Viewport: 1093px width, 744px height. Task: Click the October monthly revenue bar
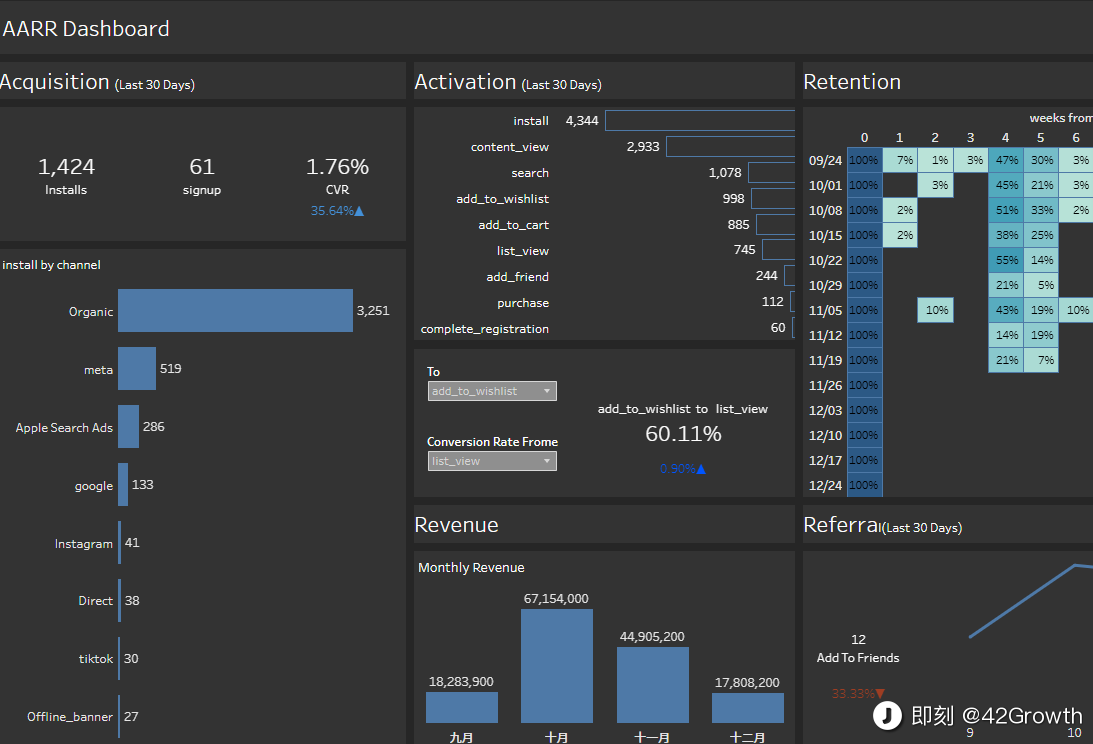(x=557, y=665)
